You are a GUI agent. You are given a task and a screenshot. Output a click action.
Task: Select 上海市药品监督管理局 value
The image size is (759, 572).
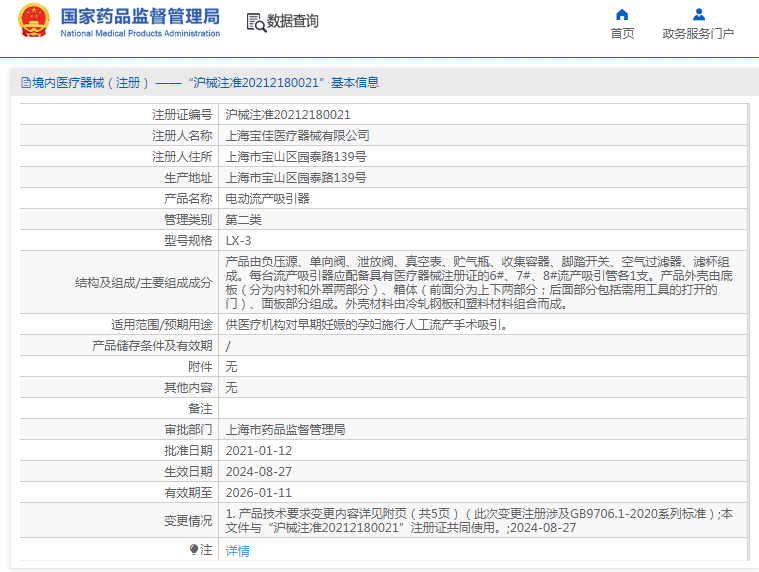point(285,430)
